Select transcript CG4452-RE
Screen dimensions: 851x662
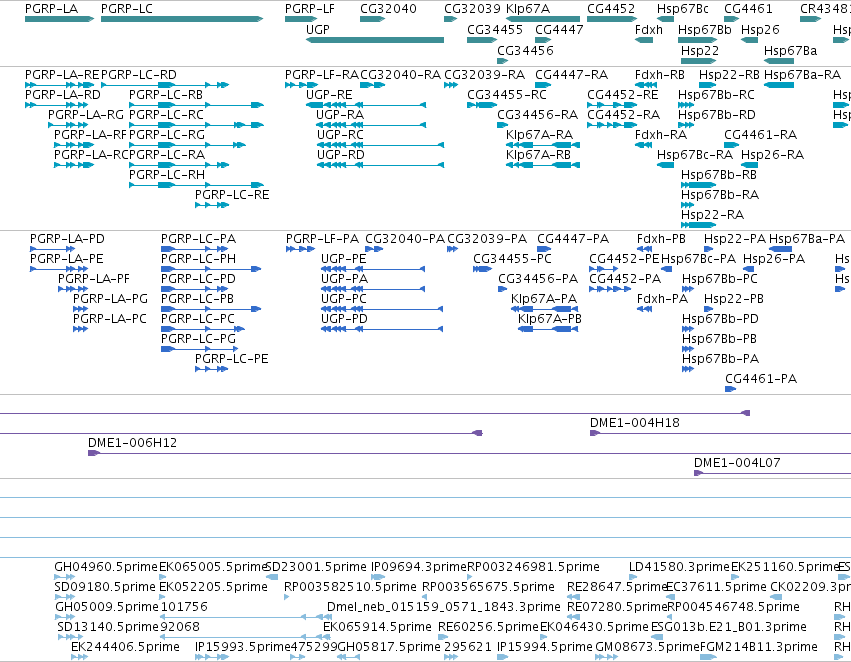point(612,105)
